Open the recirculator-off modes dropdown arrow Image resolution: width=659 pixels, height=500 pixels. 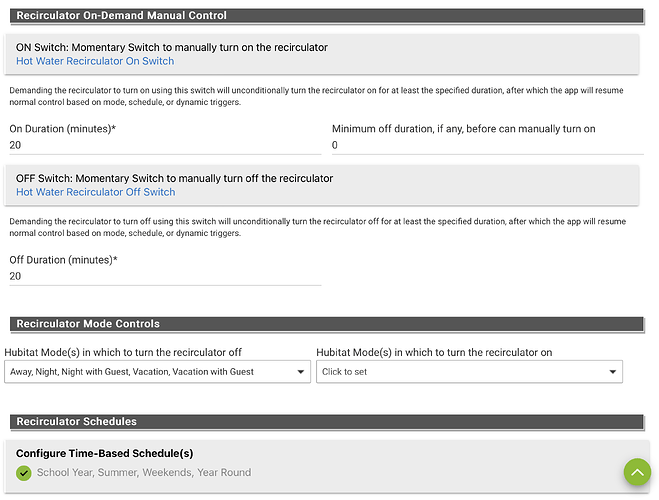(x=302, y=372)
